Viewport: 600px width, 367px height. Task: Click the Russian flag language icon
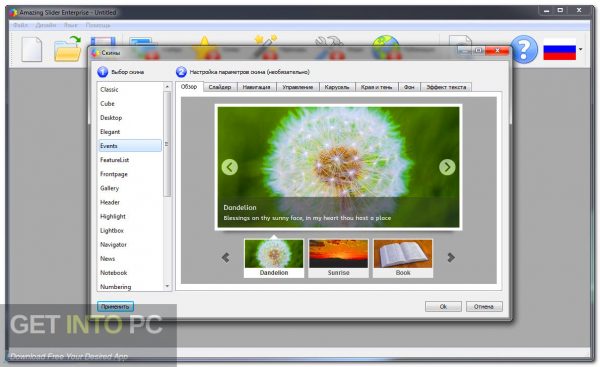[559, 49]
